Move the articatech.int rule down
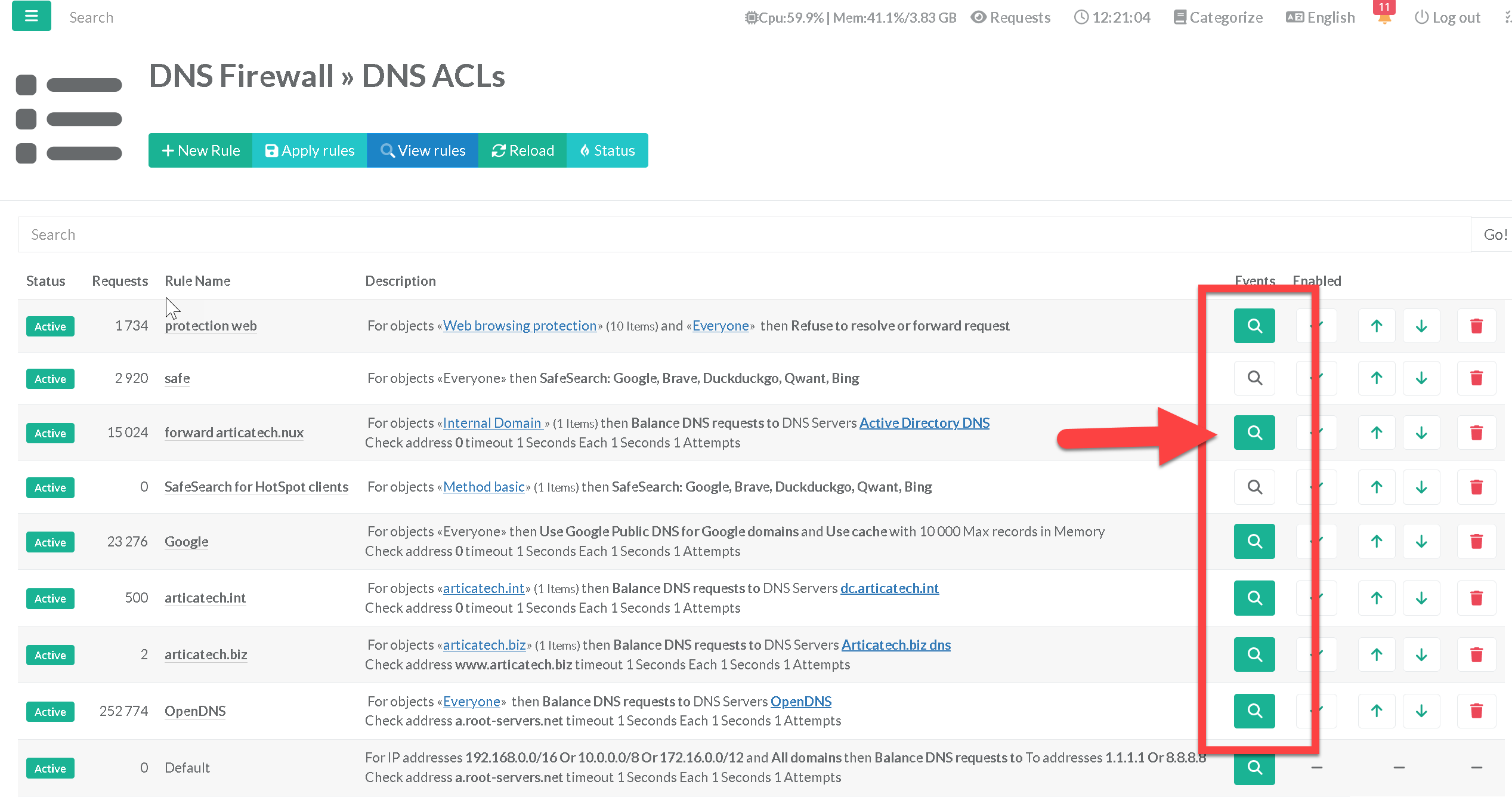Screen dimensions: 1512x806 tap(1421, 598)
